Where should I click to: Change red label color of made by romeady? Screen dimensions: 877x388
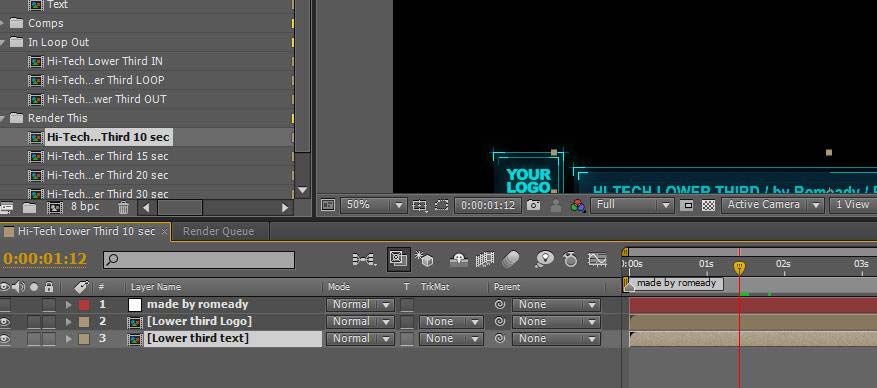pos(84,305)
